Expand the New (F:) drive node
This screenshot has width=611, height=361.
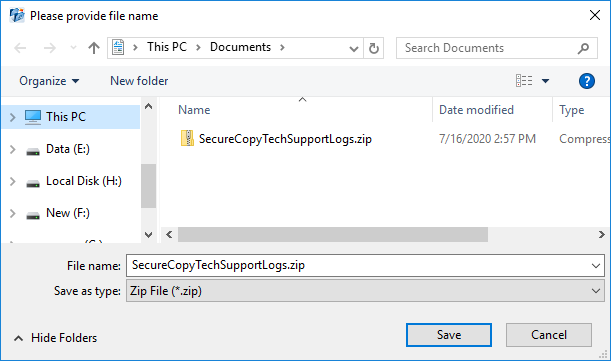(12, 213)
